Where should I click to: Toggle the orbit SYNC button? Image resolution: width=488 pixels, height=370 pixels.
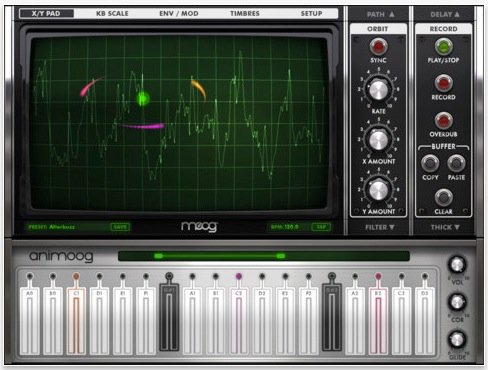coord(378,46)
